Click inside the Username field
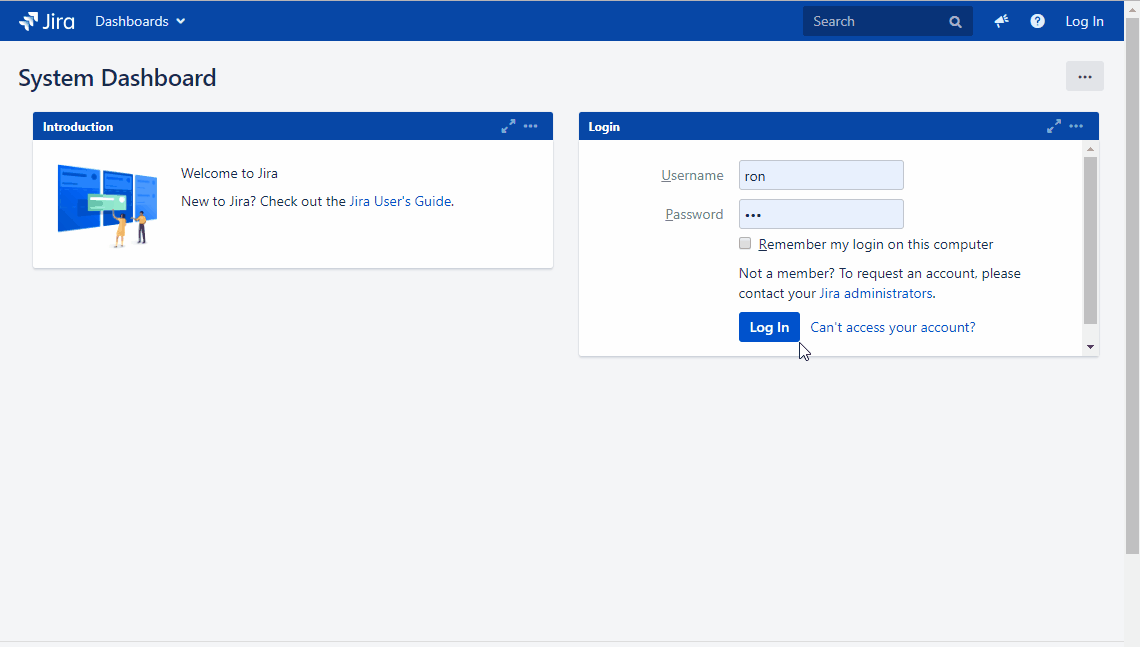Screen dimensions: 1140x647 (821, 175)
